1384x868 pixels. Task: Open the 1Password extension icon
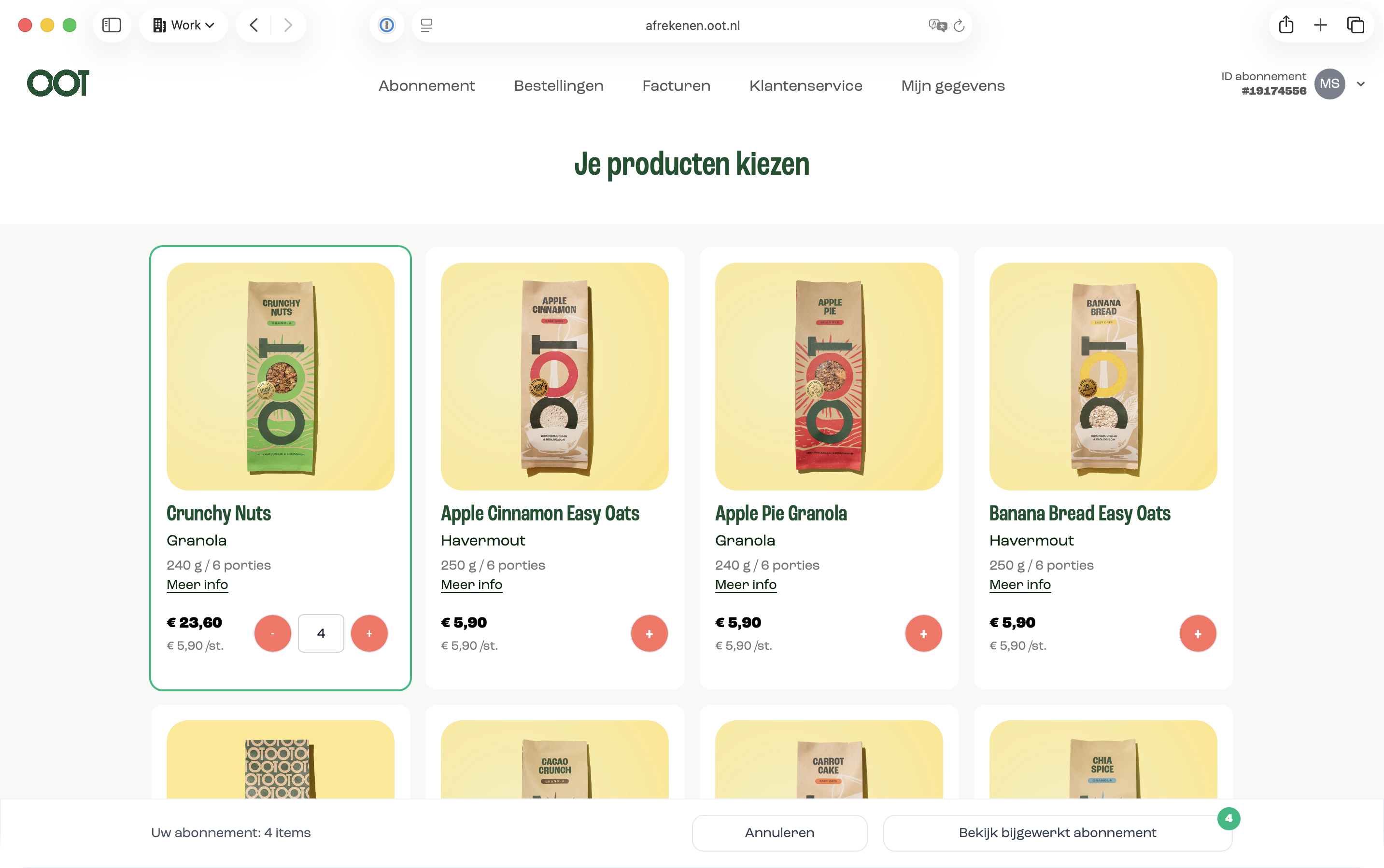pyautogui.click(x=386, y=25)
